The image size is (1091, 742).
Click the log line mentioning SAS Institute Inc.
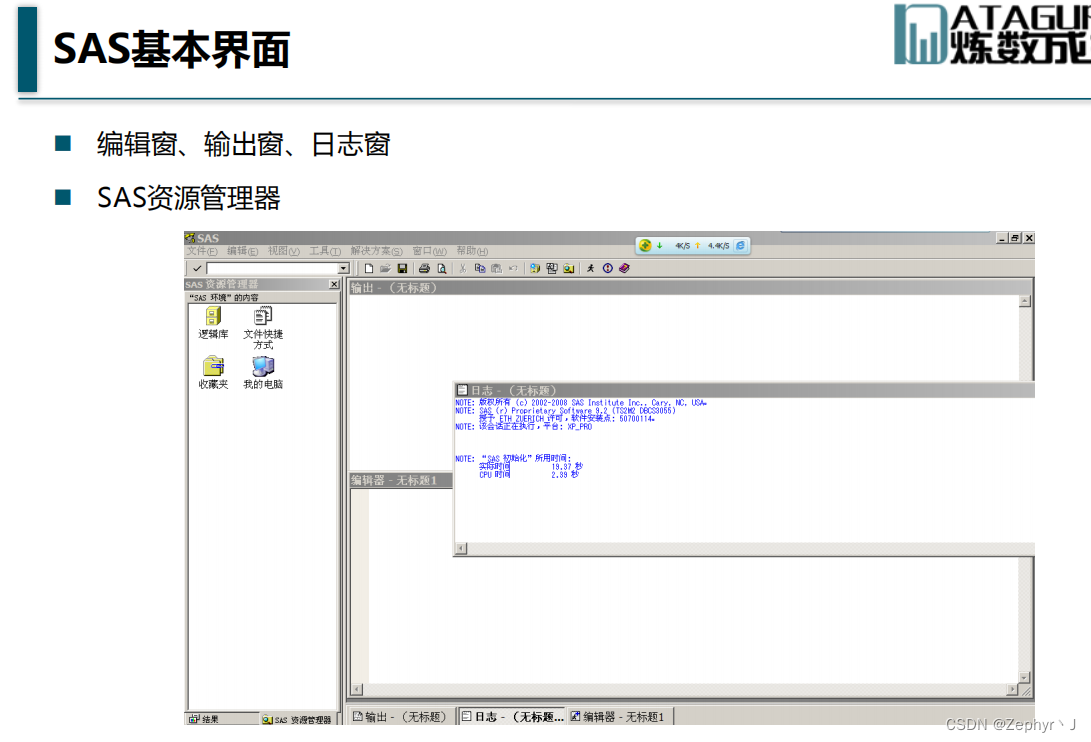pyautogui.click(x=581, y=403)
